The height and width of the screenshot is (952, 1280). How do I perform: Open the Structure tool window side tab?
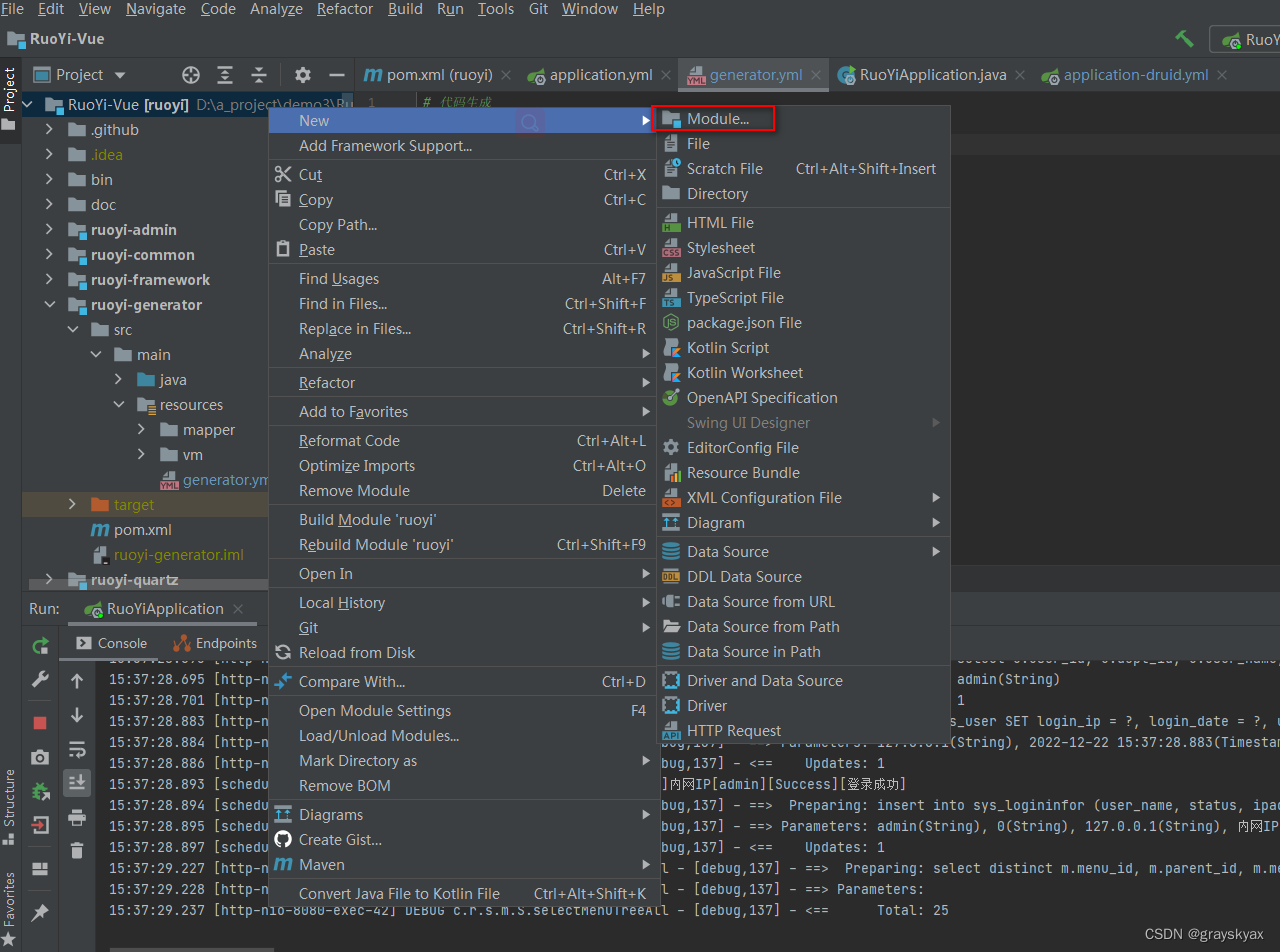pos(10,806)
